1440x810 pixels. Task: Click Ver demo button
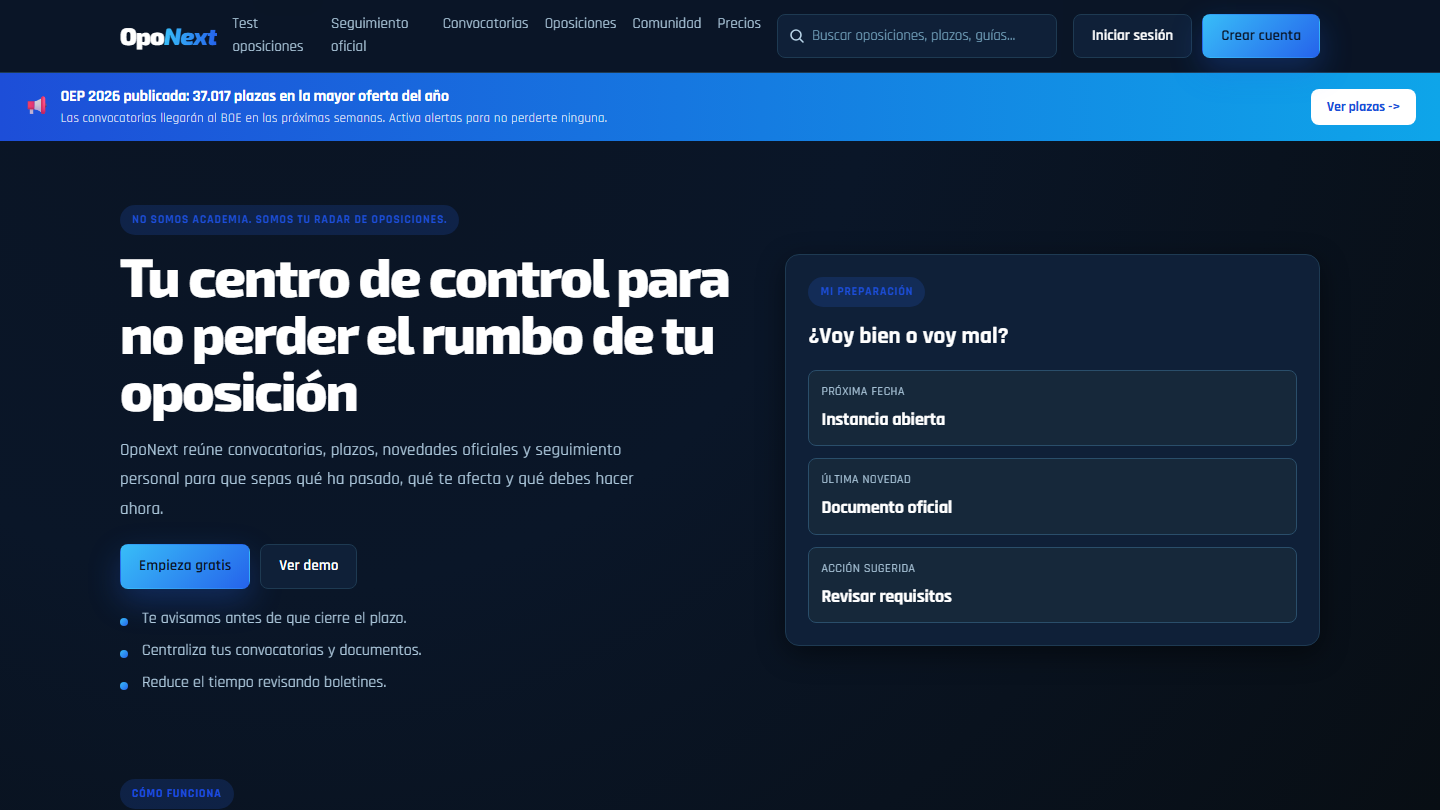coord(308,566)
